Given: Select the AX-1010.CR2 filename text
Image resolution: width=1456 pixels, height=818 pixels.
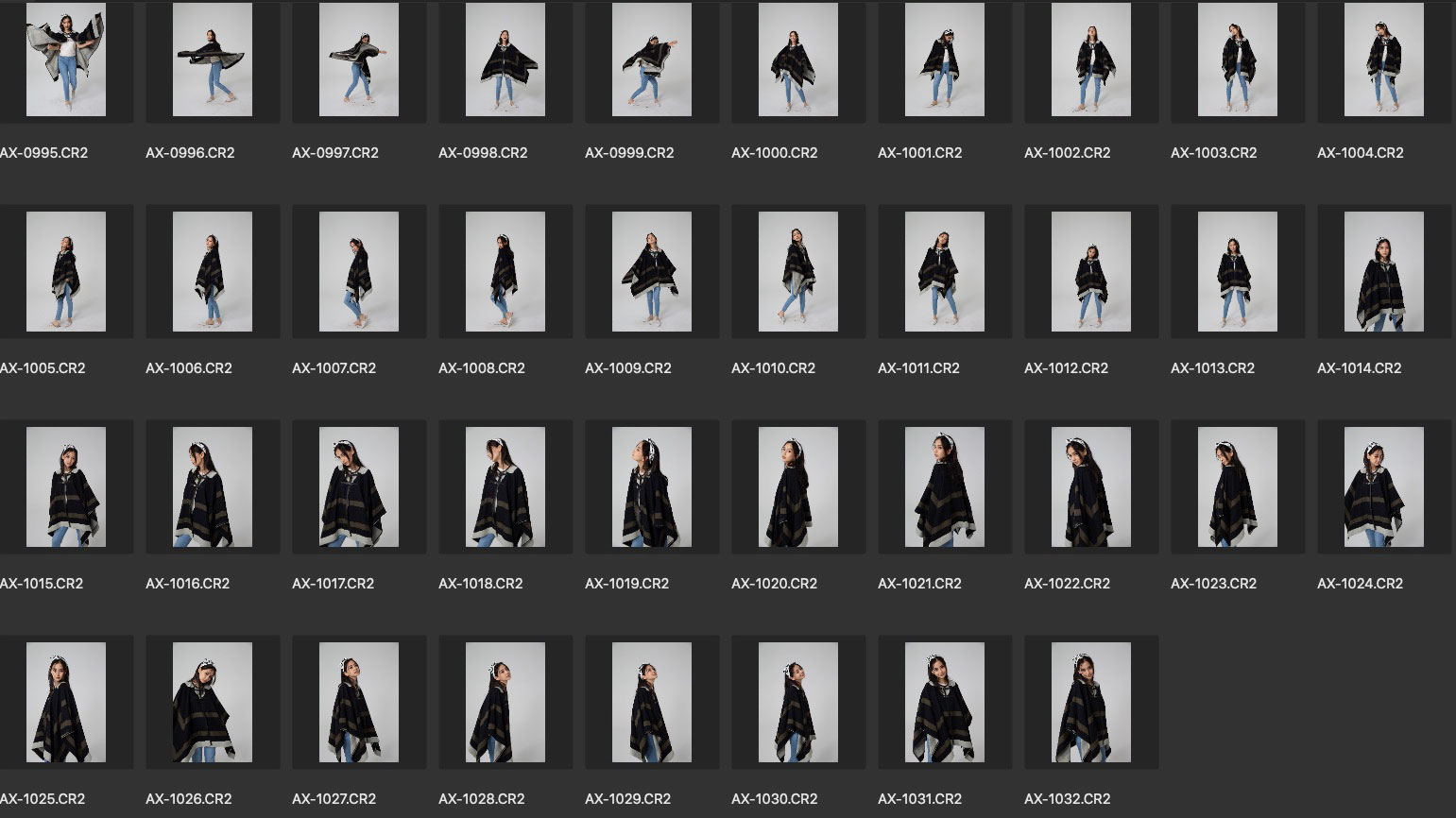Looking at the screenshot, I should (x=773, y=368).
